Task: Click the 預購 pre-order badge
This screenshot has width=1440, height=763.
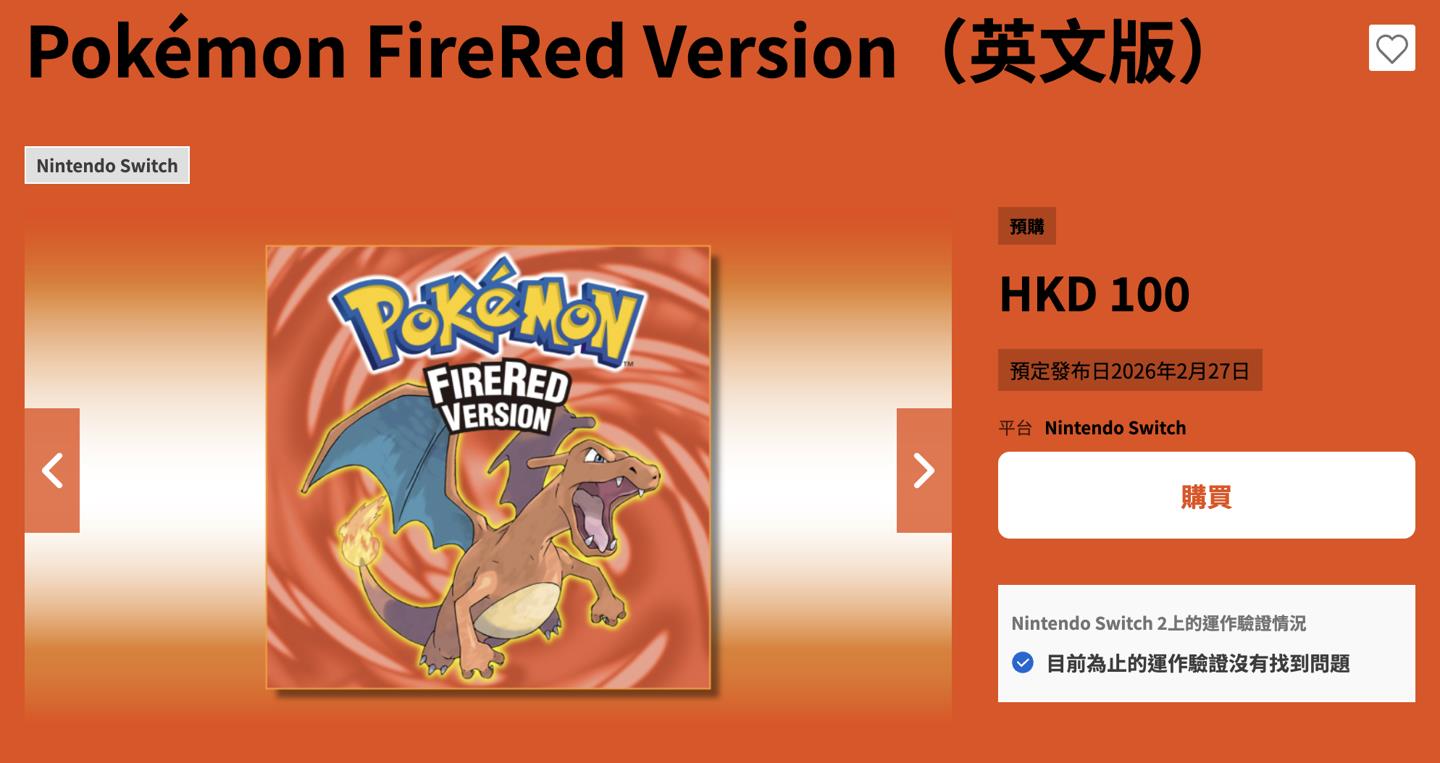Action: [1027, 226]
